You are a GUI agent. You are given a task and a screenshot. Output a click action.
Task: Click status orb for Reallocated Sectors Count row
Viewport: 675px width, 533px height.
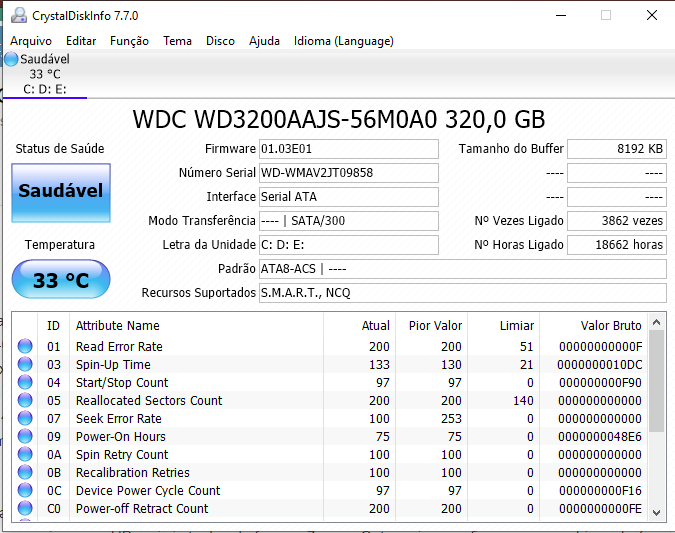[25, 400]
